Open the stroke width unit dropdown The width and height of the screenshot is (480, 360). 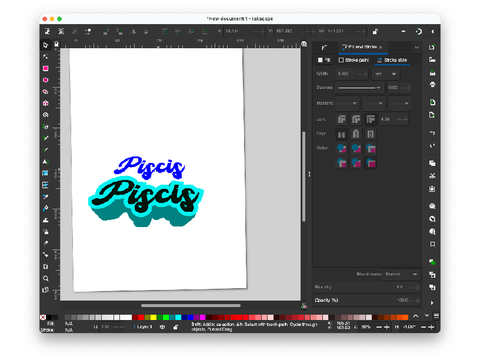pyautogui.click(x=386, y=74)
